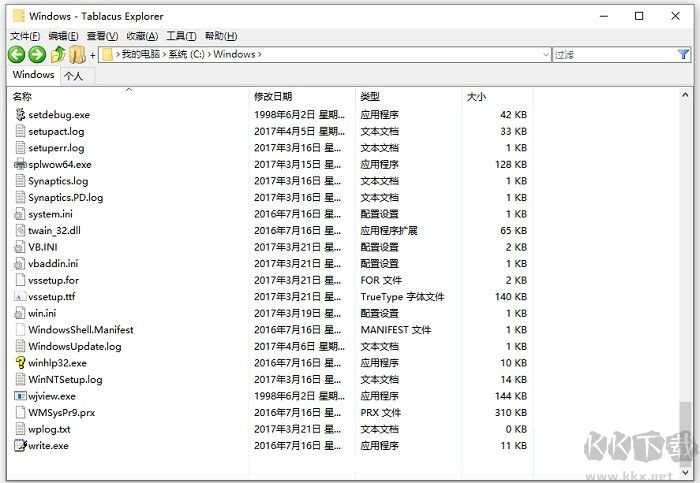Click the 310 KB size cell
The width and height of the screenshot is (700, 483).
[511, 412]
